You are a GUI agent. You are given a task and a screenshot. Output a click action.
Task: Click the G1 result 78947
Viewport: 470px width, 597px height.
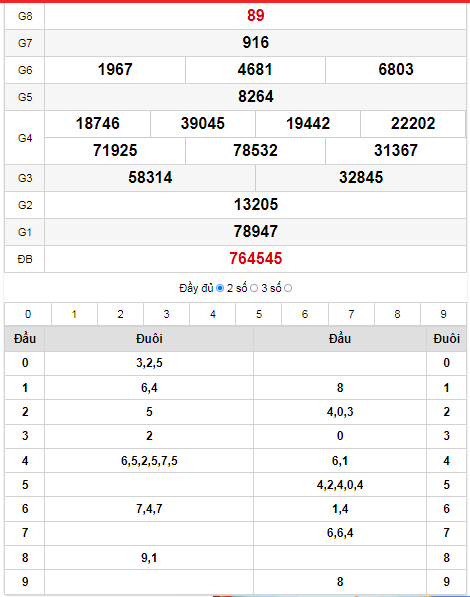pos(256,232)
